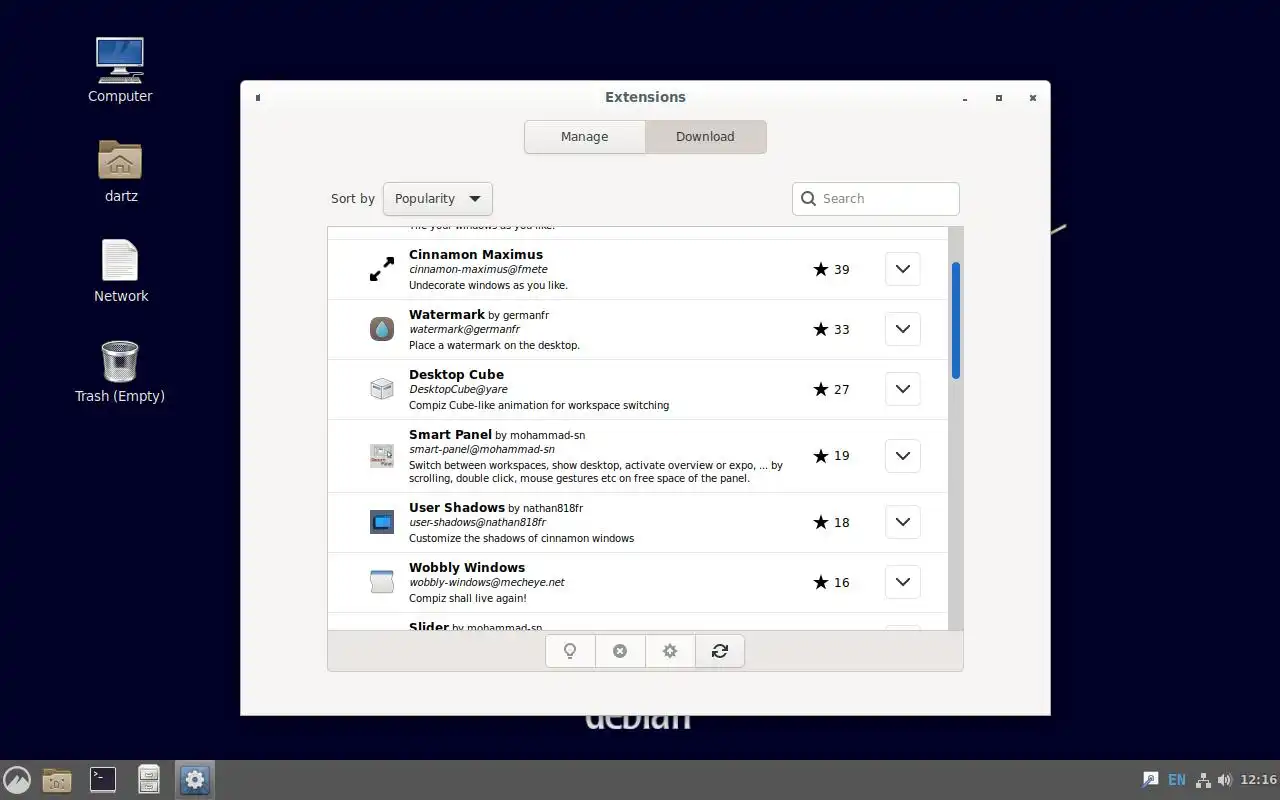This screenshot has height=800, width=1280.
Task: Open extension settings gear in bottom toolbar
Action: click(670, 651)
